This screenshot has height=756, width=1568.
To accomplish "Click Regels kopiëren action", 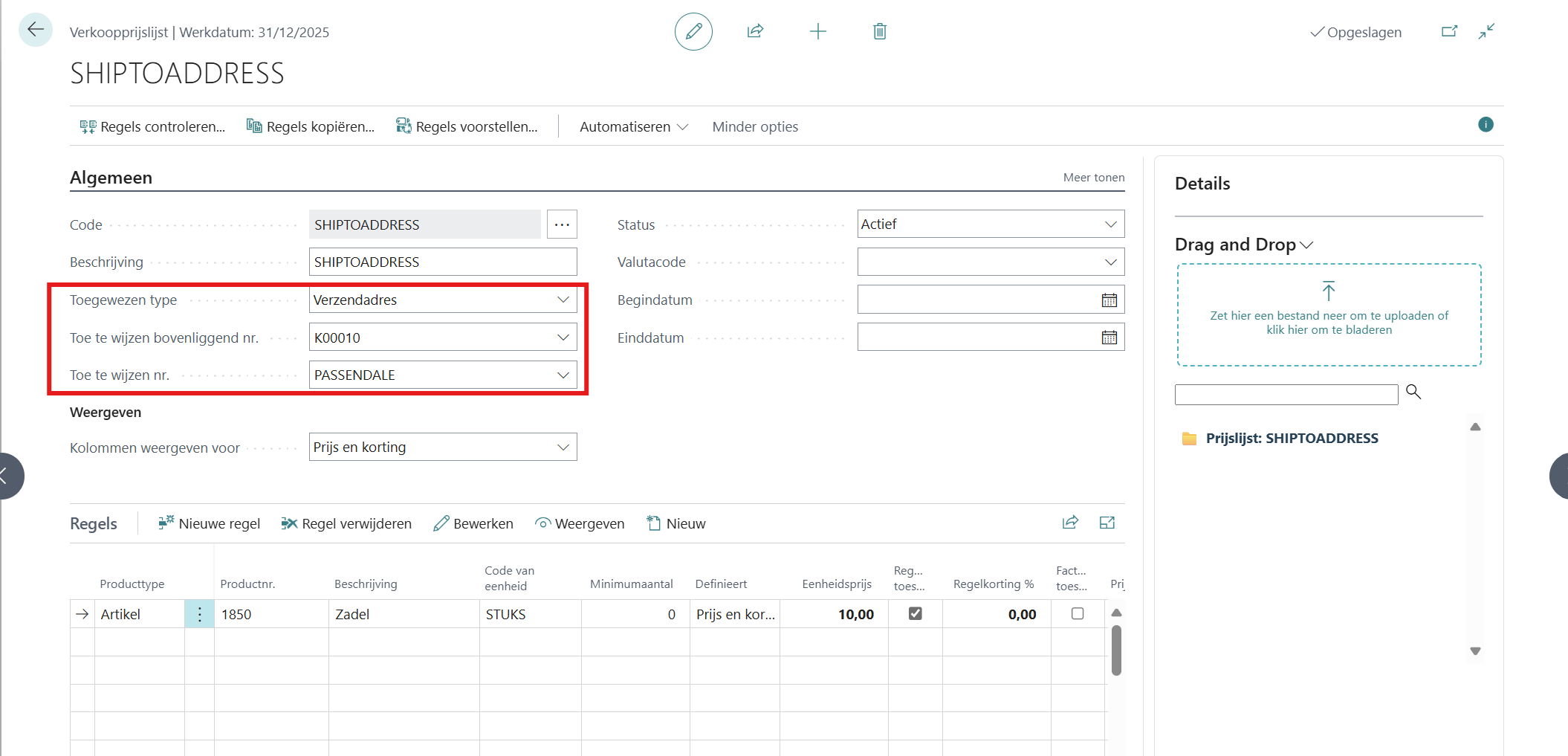I will (x=311, y=127).
